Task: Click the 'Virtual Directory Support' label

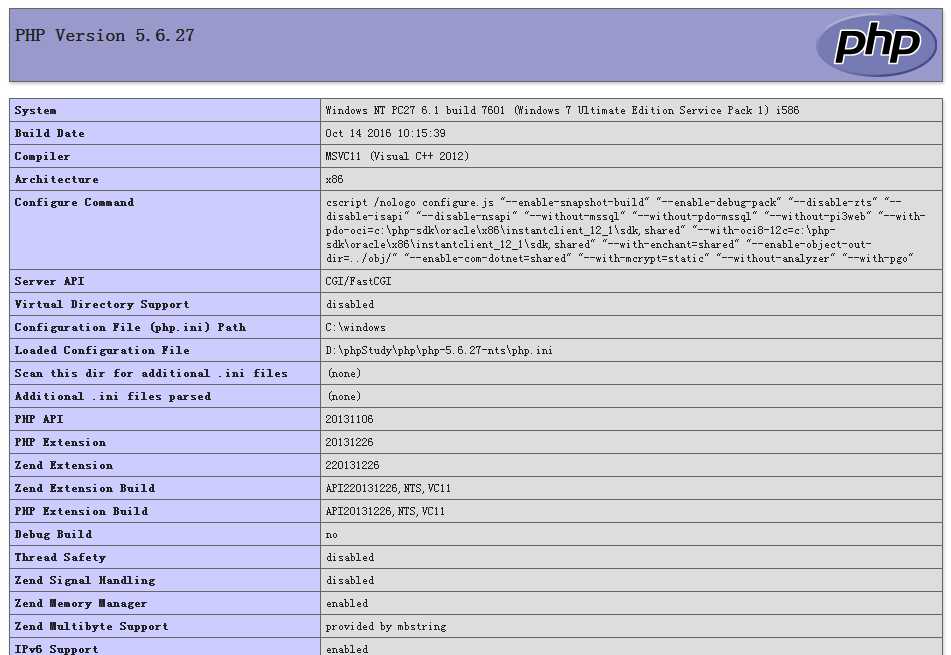Action: (x=102, y=304)
